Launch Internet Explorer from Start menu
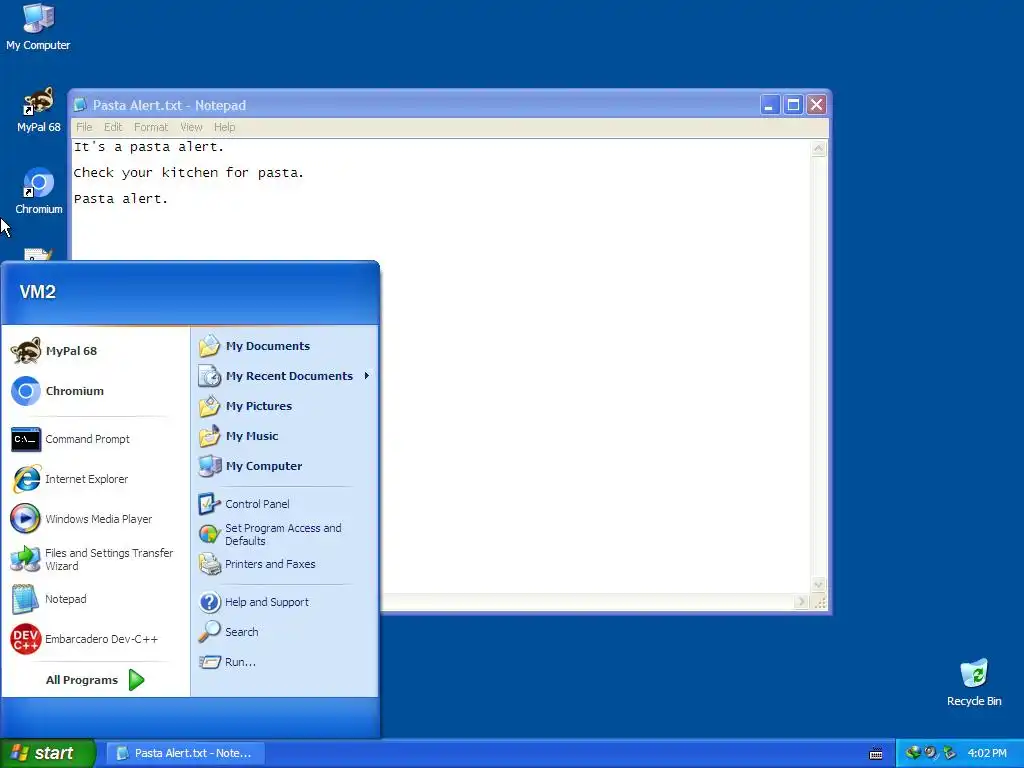The image size is (1024, 768). coord(96,479)
